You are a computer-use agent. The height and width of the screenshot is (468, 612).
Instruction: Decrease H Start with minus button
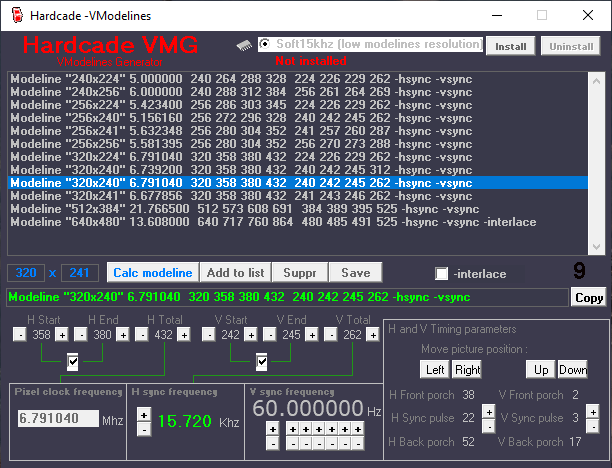click(20, 335)
